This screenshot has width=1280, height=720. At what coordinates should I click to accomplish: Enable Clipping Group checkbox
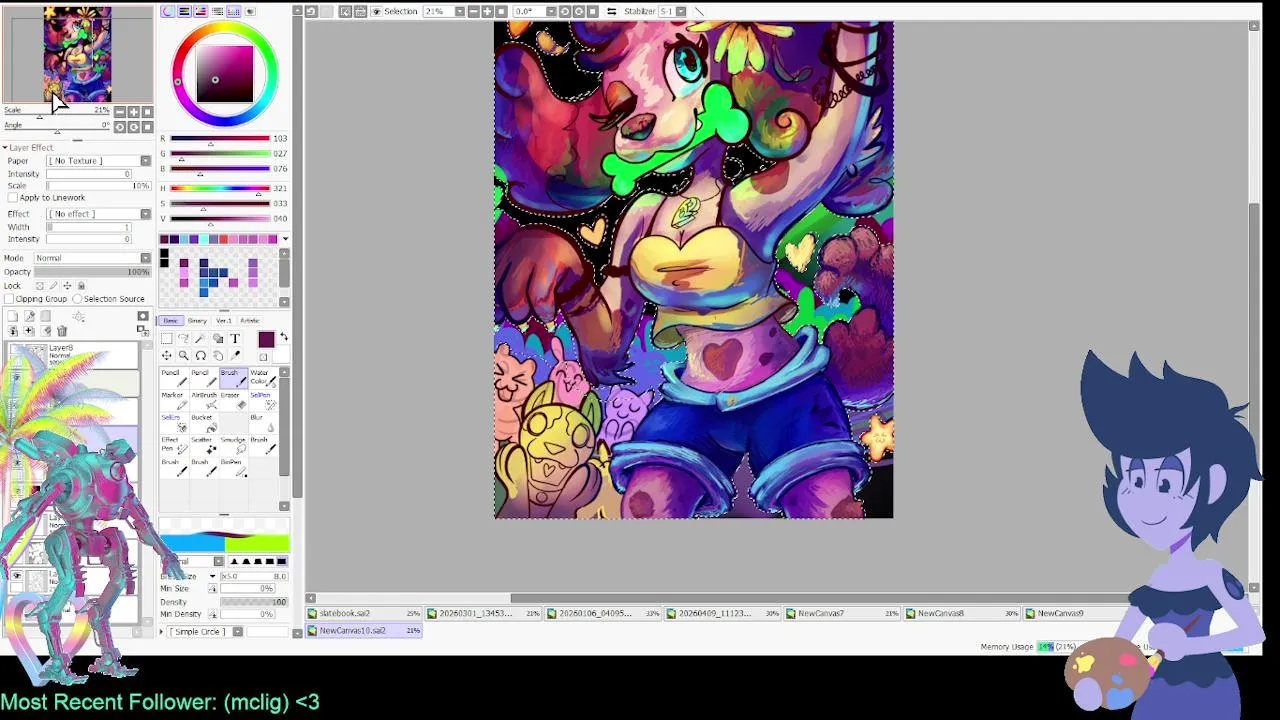(9, 299)
